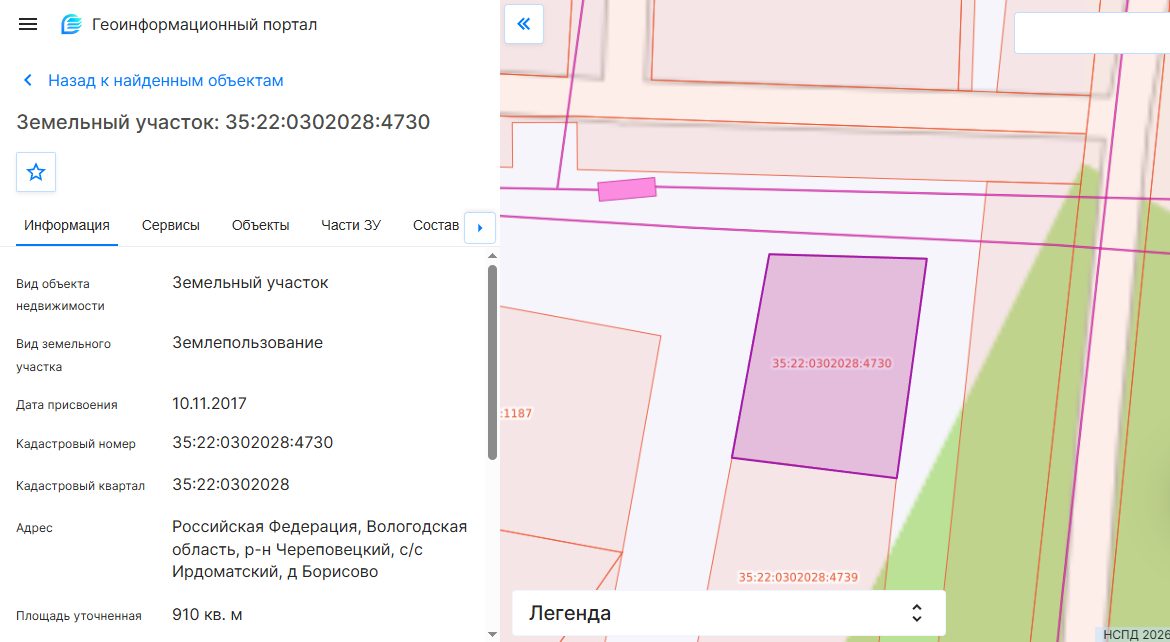Switch to the Сервисы tab
This screenshot has width=1170, height=642.
click(171, 225)
